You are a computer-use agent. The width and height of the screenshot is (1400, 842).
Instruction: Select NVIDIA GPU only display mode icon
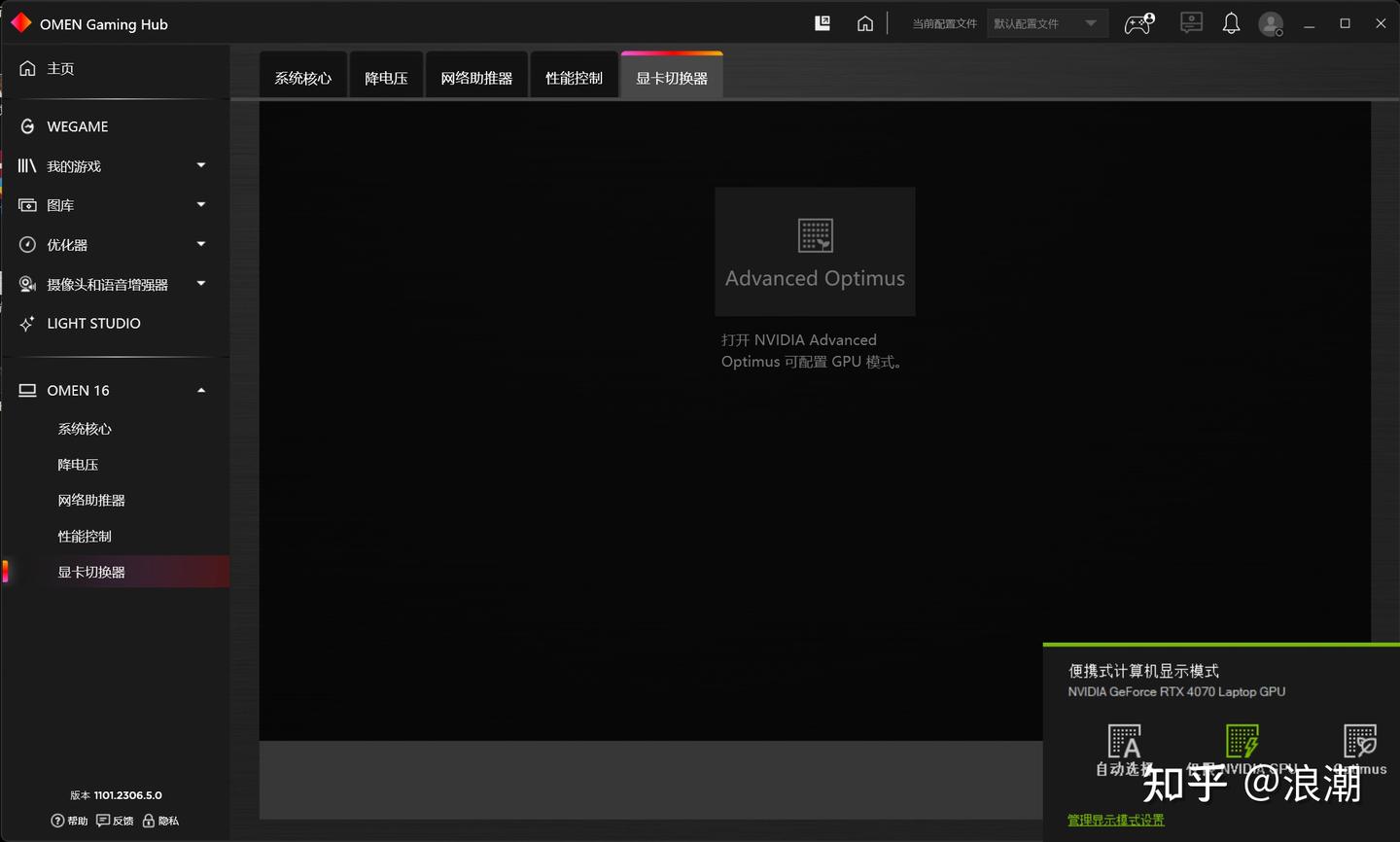pos(1242,742)
